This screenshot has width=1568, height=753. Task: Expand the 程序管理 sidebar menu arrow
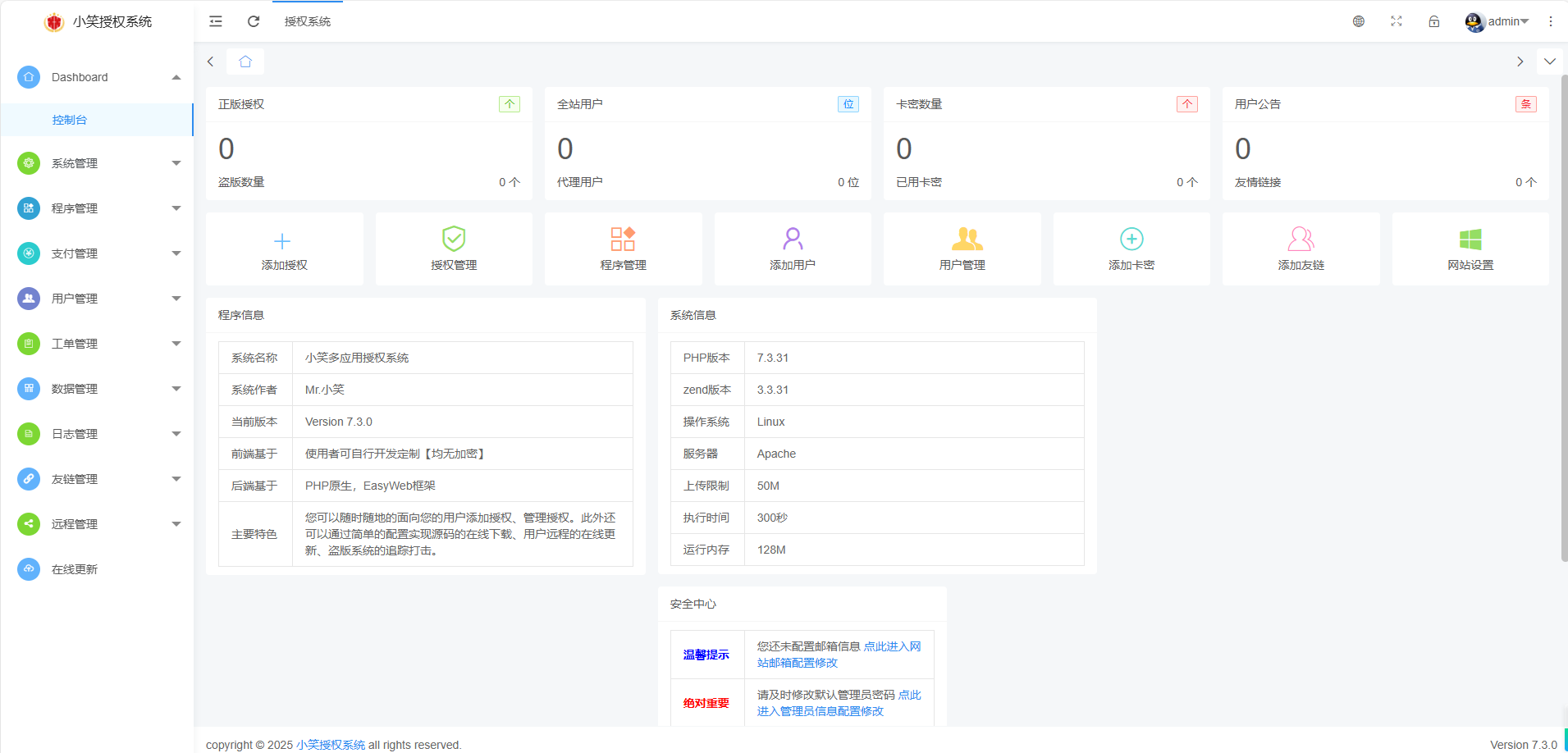click(176, 208)
